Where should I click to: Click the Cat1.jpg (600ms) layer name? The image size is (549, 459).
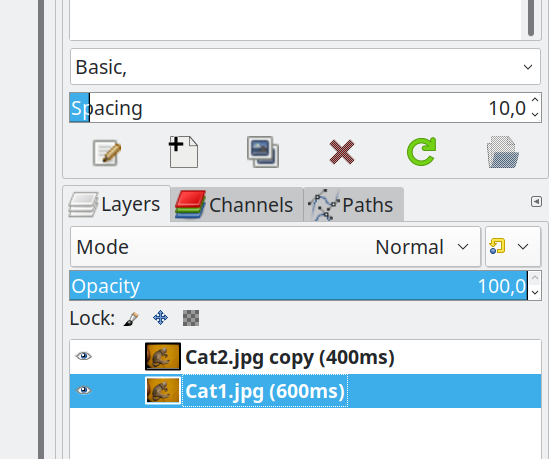pos(265,391)
